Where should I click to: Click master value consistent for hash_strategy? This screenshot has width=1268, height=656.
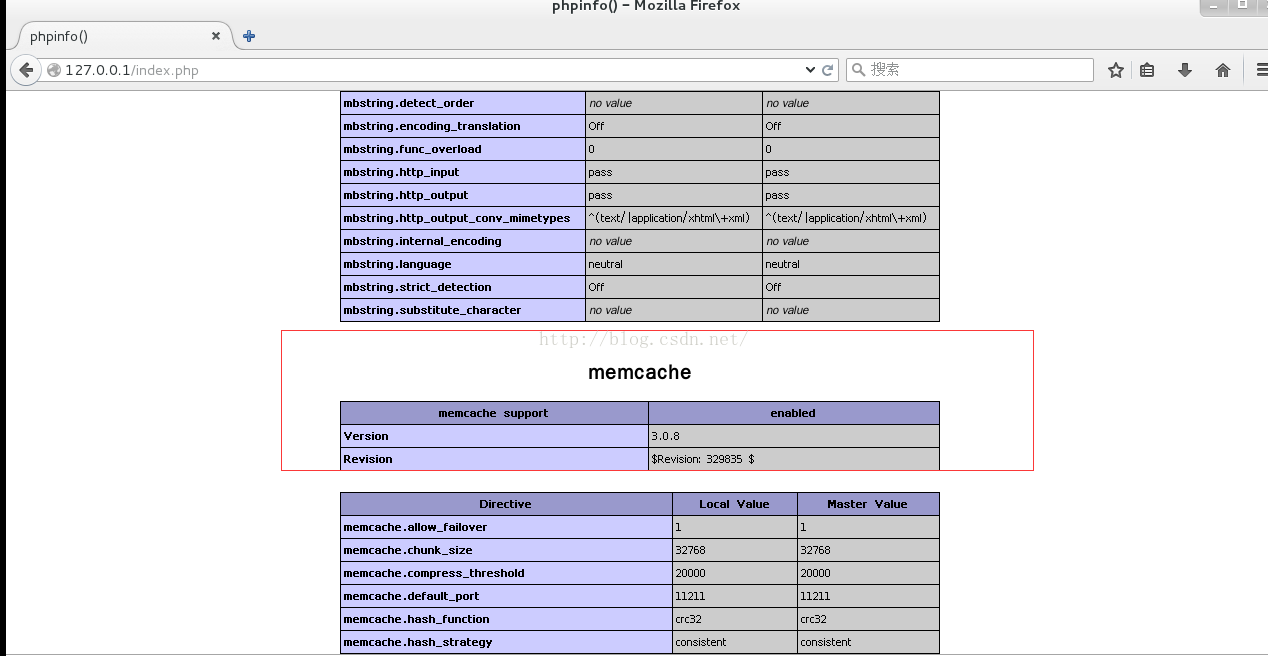[x=826, y=642]
